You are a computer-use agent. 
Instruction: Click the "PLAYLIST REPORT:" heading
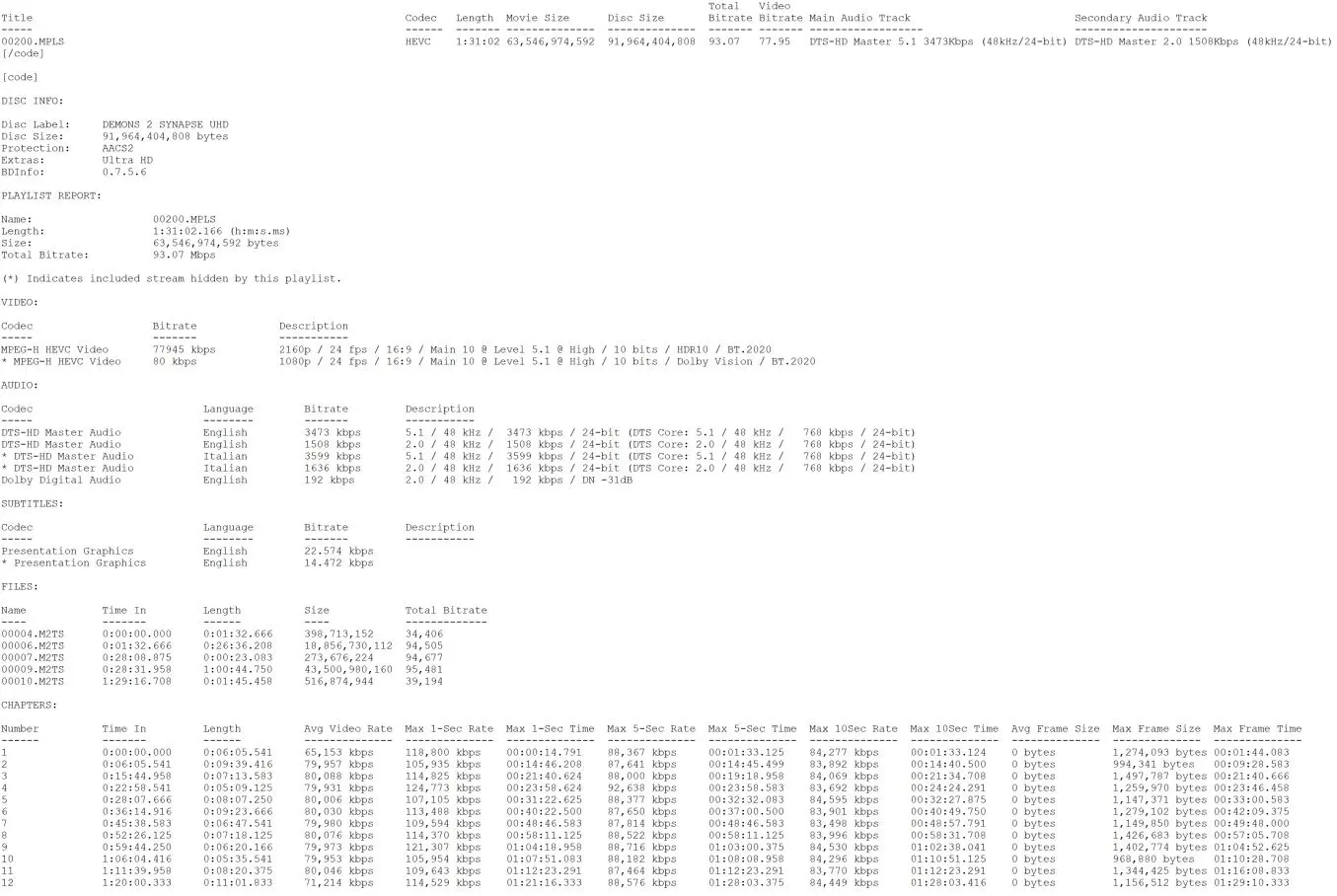pos(51,195)
